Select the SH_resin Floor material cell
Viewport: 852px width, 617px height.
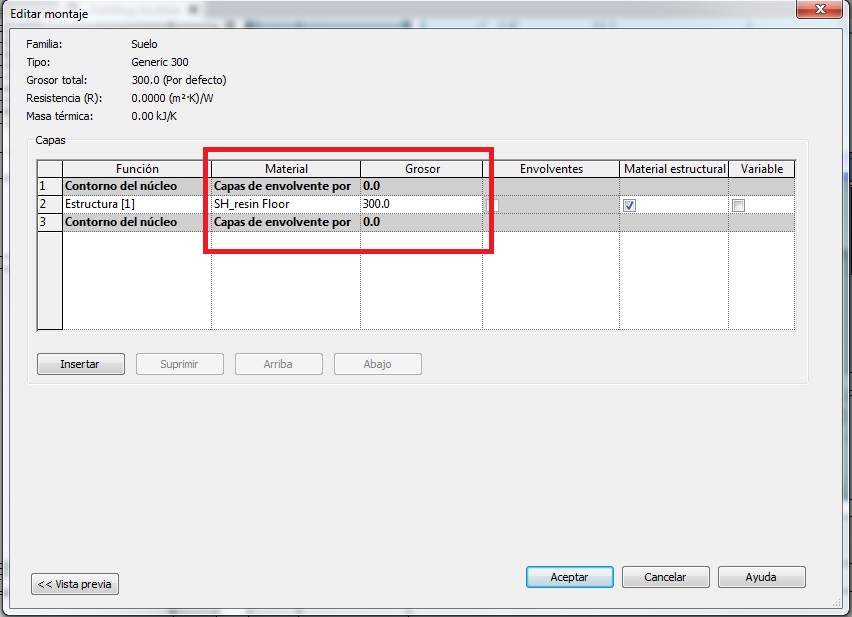point(285,204)
